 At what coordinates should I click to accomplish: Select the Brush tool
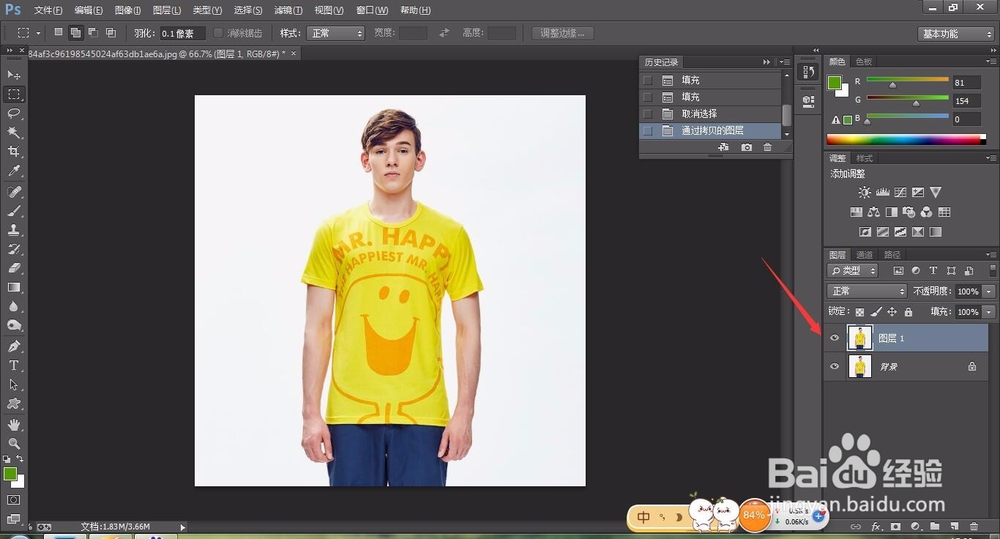tap(13, 211)
